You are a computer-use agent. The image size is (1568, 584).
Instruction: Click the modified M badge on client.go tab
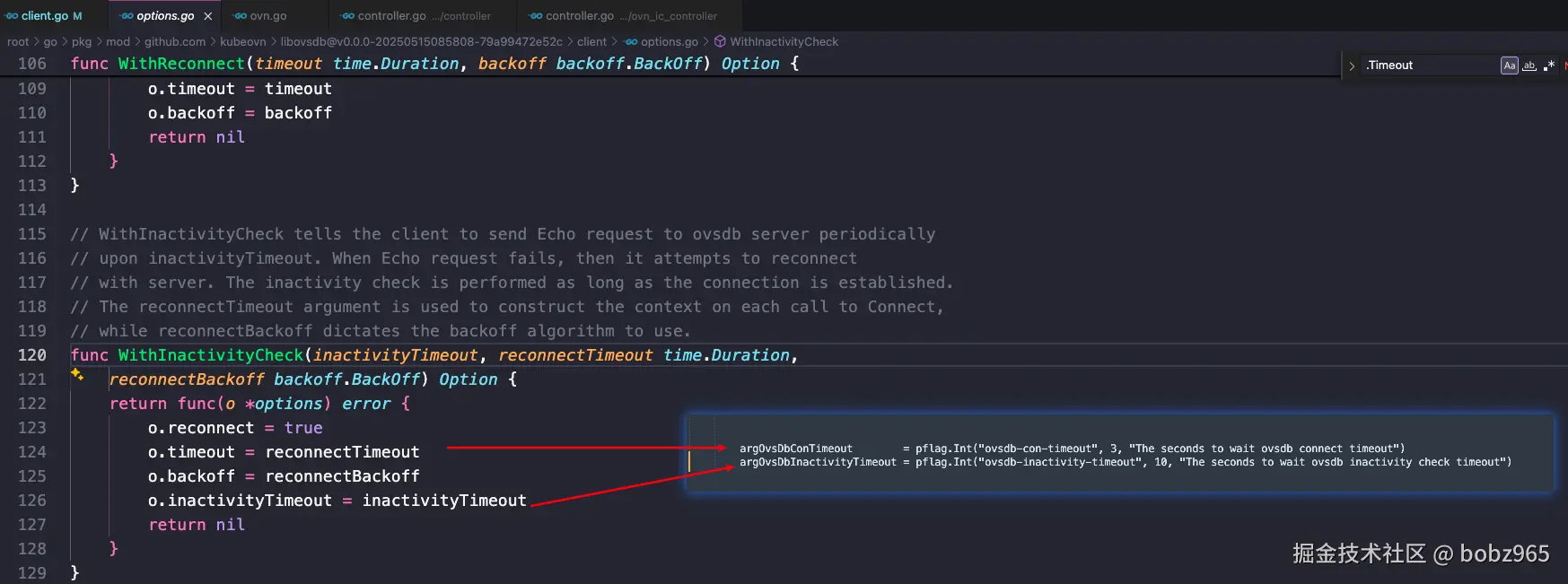point(77,16)
